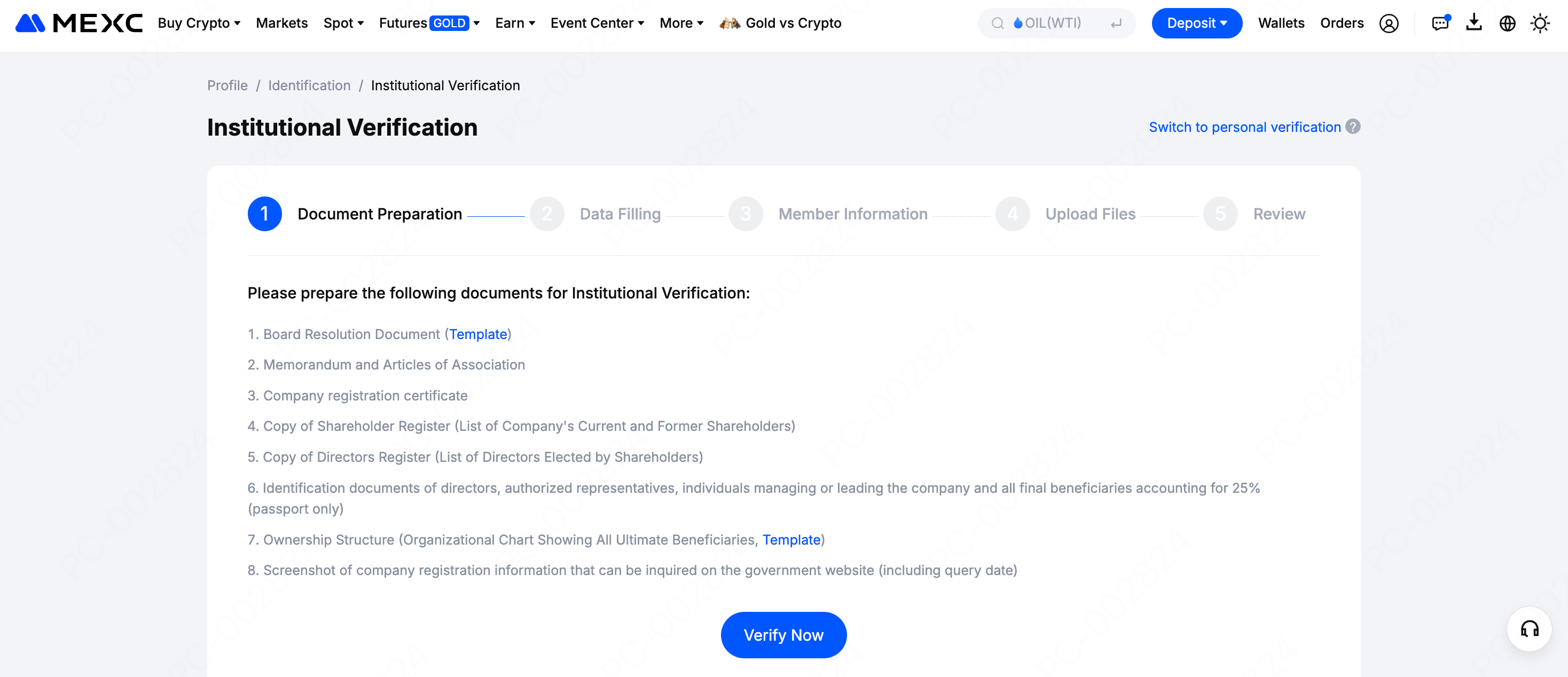Image resolution: width=1568 pixels, height=677 pixels.
Task: Open the Markets menu item
Action: coord(282,23)
